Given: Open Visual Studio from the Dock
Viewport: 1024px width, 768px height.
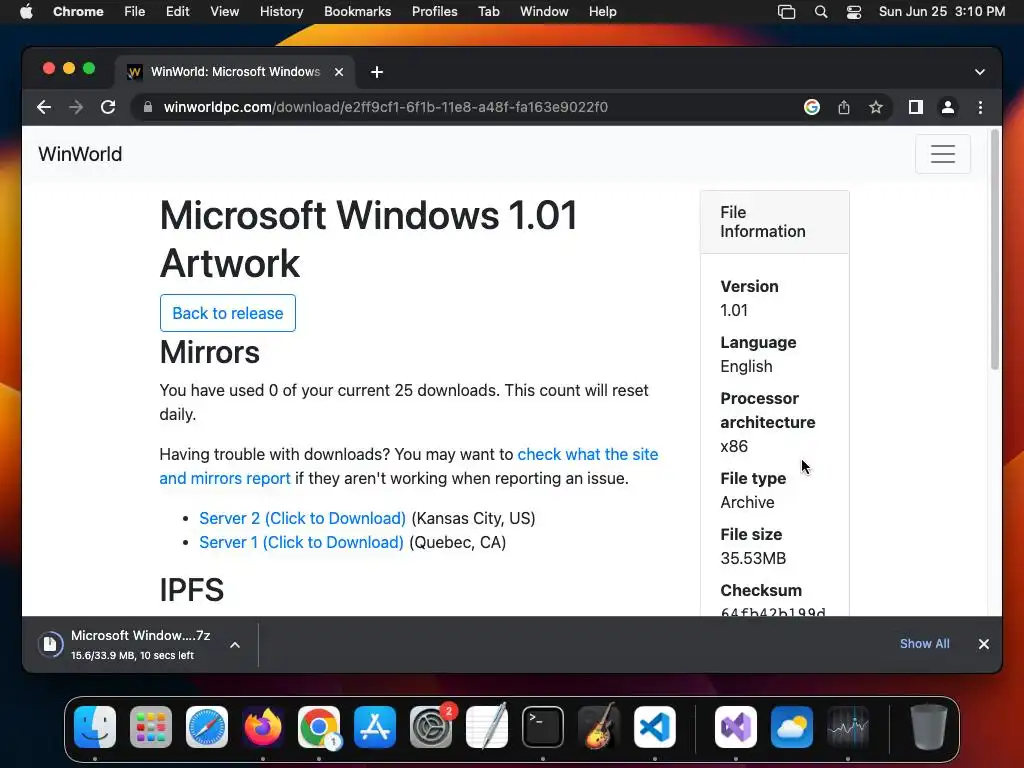Looking at the screenshot, I should point(736,727).
